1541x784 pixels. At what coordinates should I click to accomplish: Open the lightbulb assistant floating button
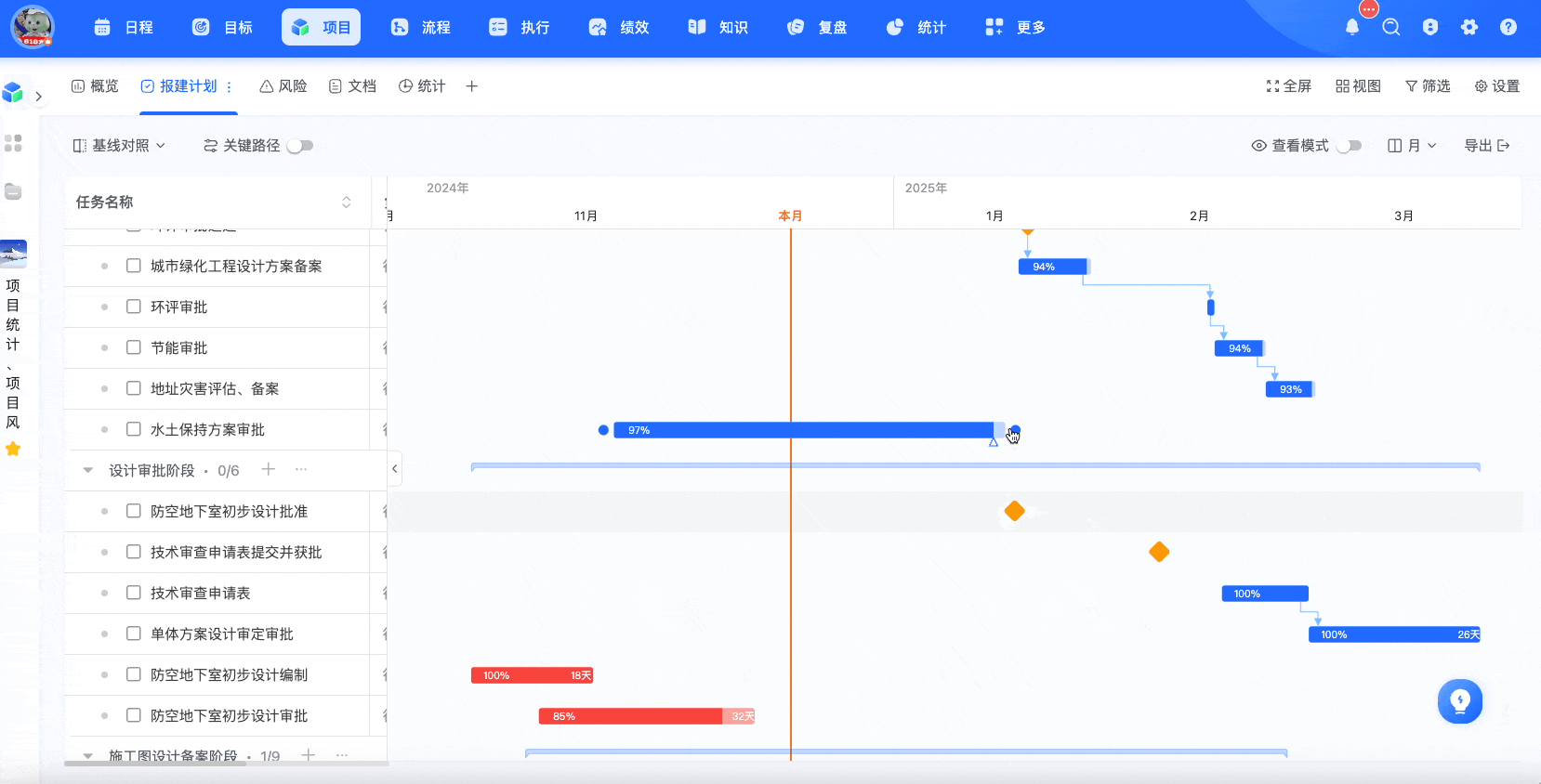pyautogui.click(x=1460, y=701)
